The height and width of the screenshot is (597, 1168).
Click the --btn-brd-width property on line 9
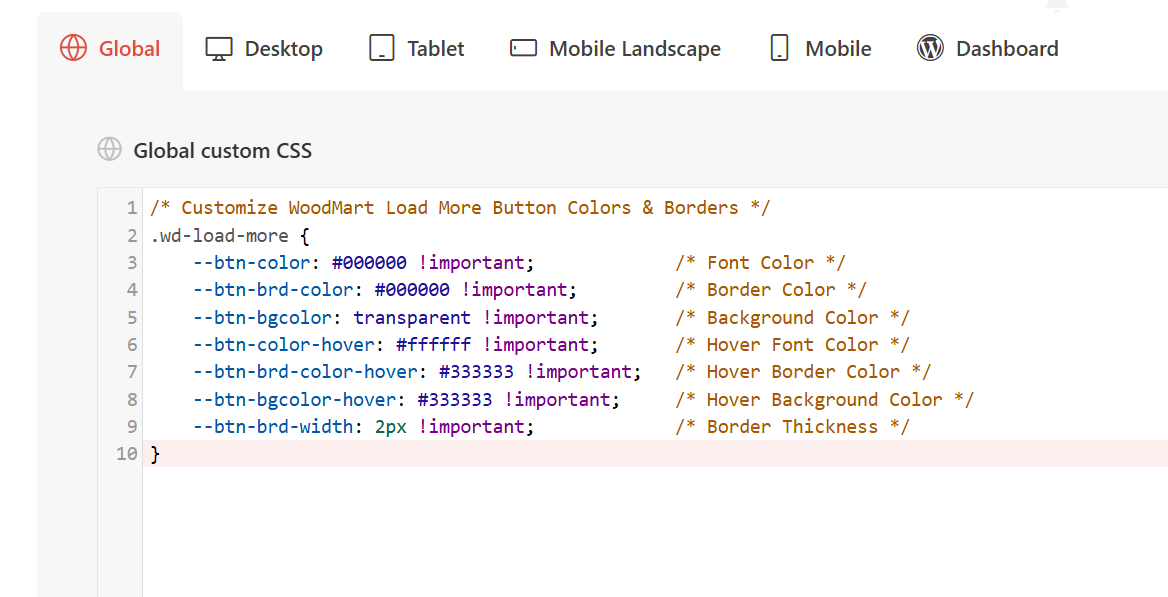click(x=273, y=427)
